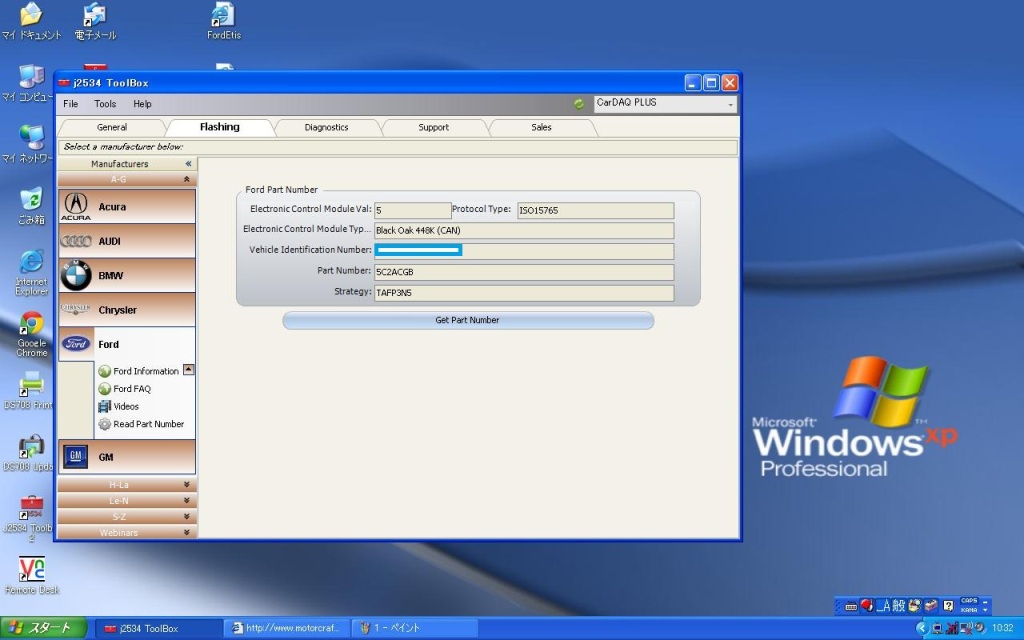Open the Chrysler manufacturer section

tap(127, 310)
